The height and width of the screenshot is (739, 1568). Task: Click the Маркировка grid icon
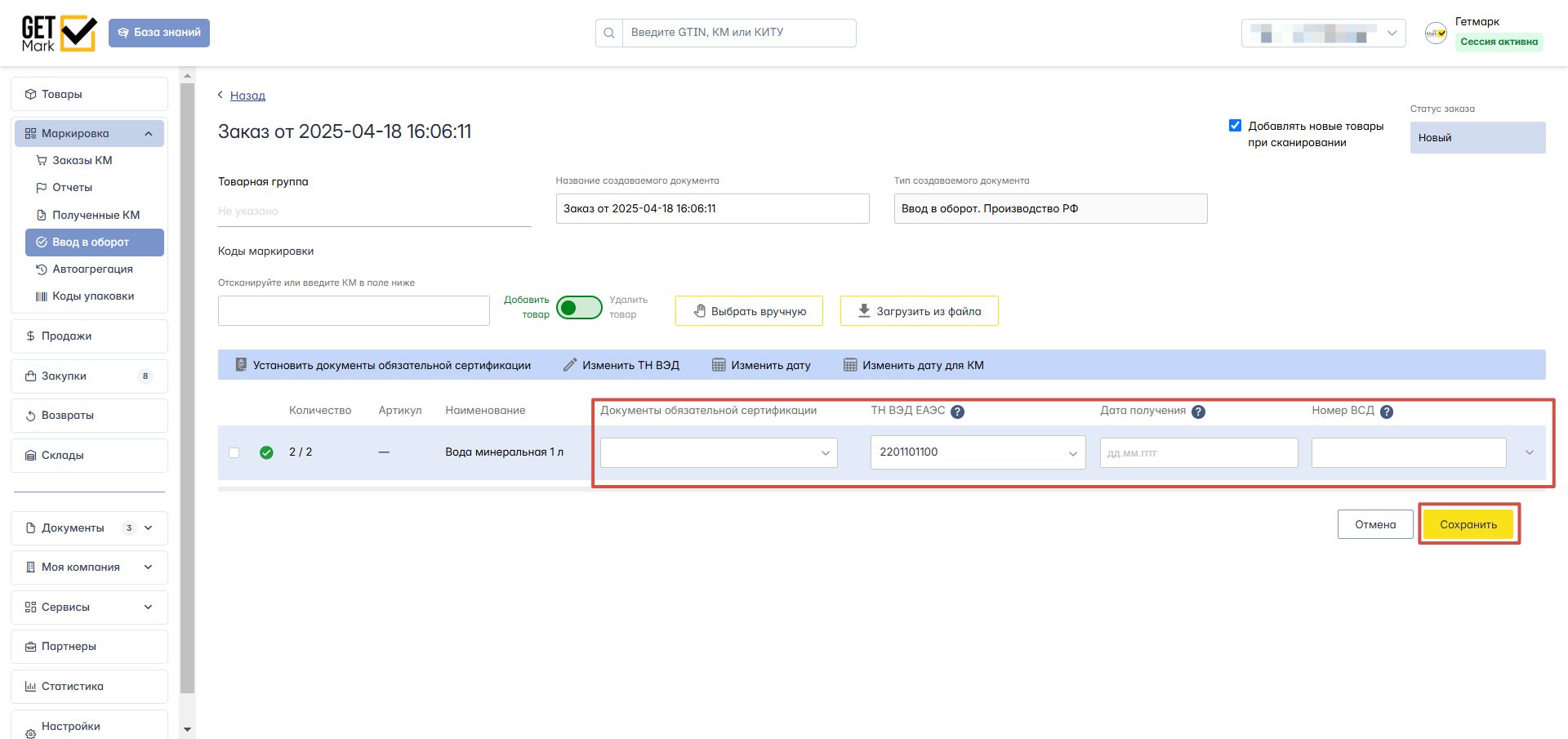31,133
